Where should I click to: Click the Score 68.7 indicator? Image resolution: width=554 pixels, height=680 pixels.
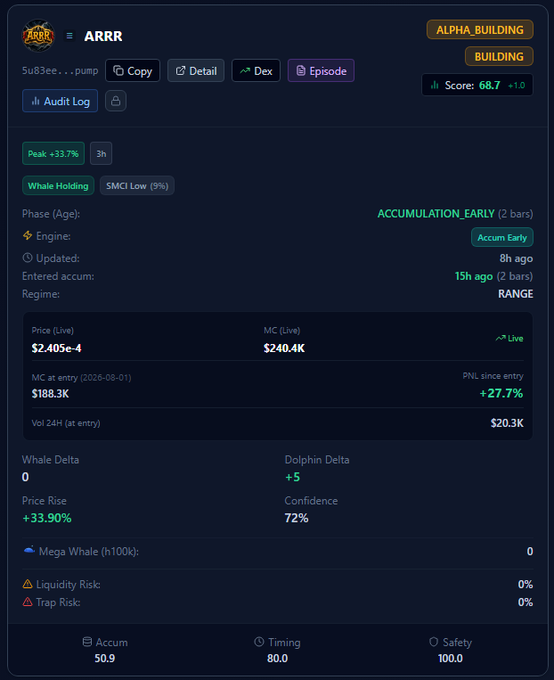coord(477,85)
